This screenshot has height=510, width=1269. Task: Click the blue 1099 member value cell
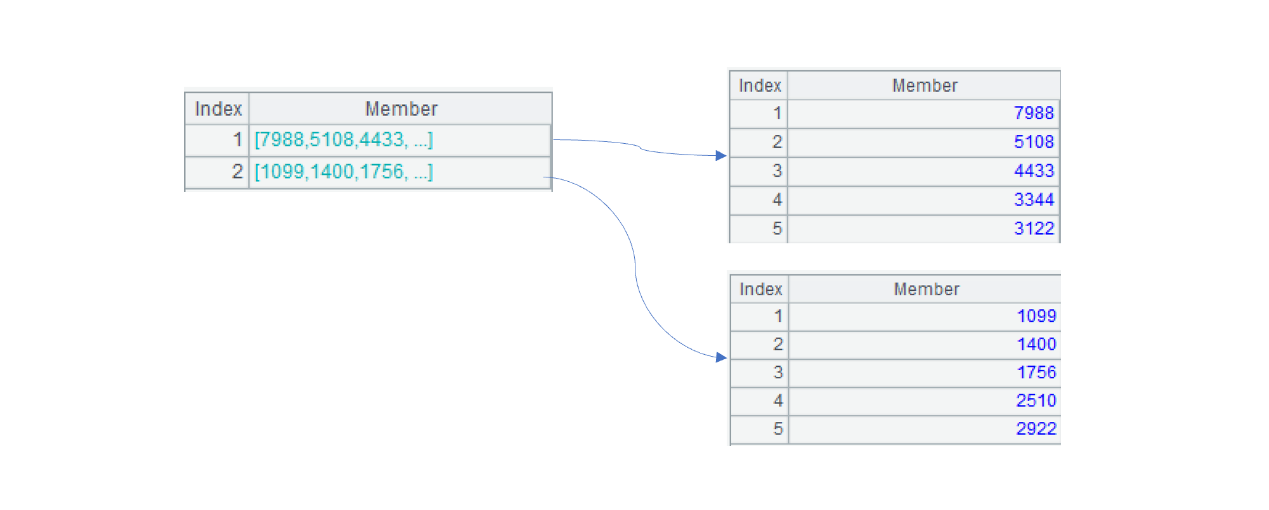coord(1036,316)
